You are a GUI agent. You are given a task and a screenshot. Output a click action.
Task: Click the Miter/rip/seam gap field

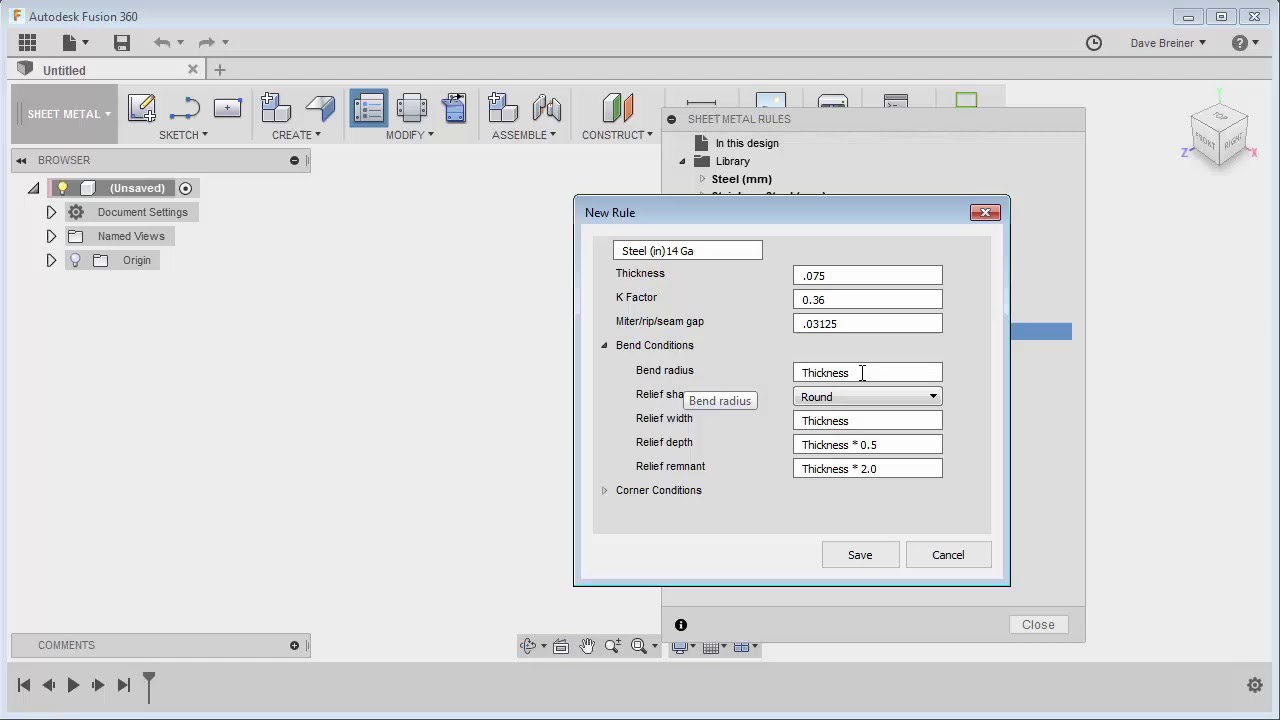[867, 323]
